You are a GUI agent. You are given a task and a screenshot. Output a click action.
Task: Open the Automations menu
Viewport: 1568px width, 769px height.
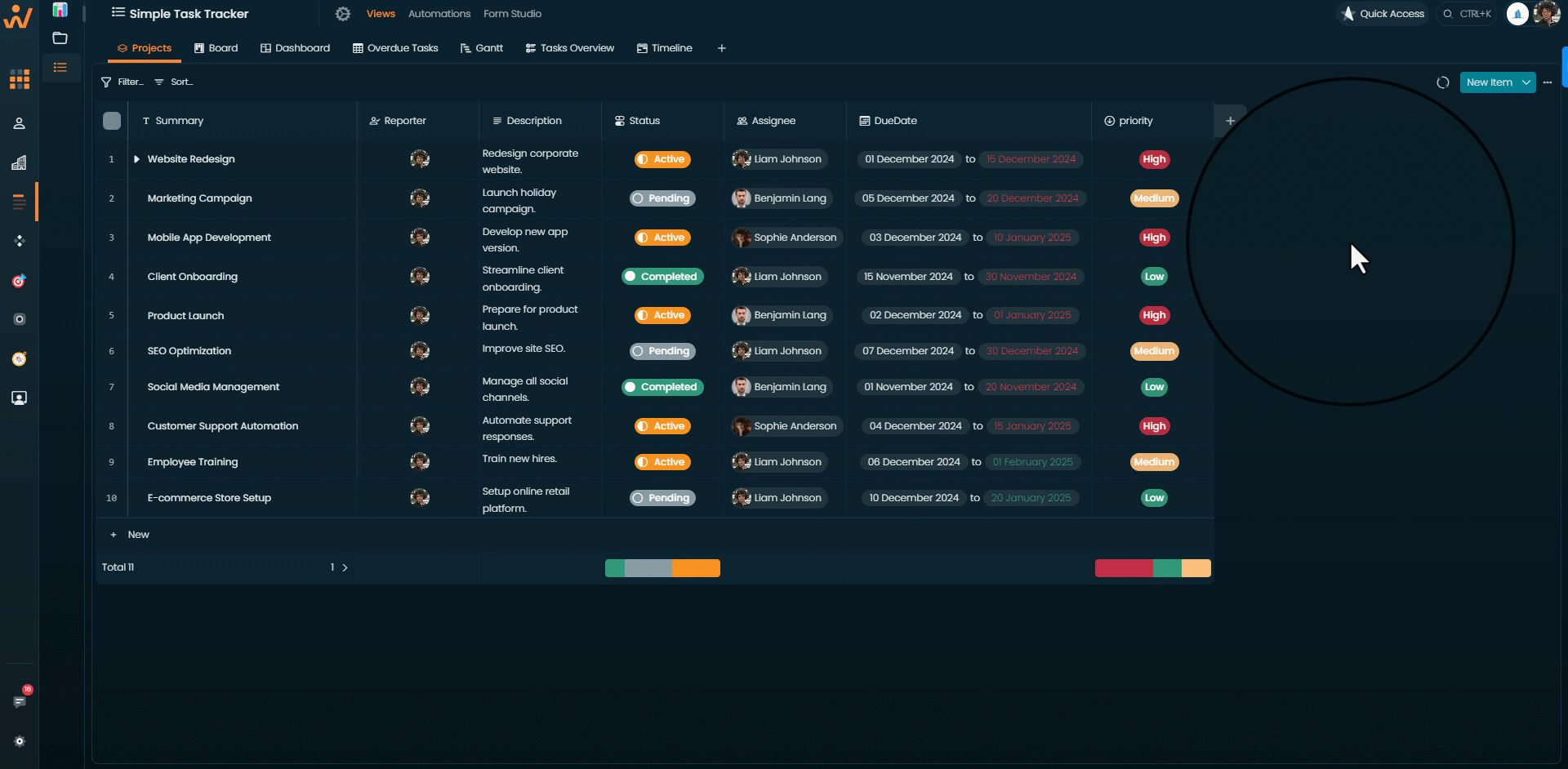(439, 14)
